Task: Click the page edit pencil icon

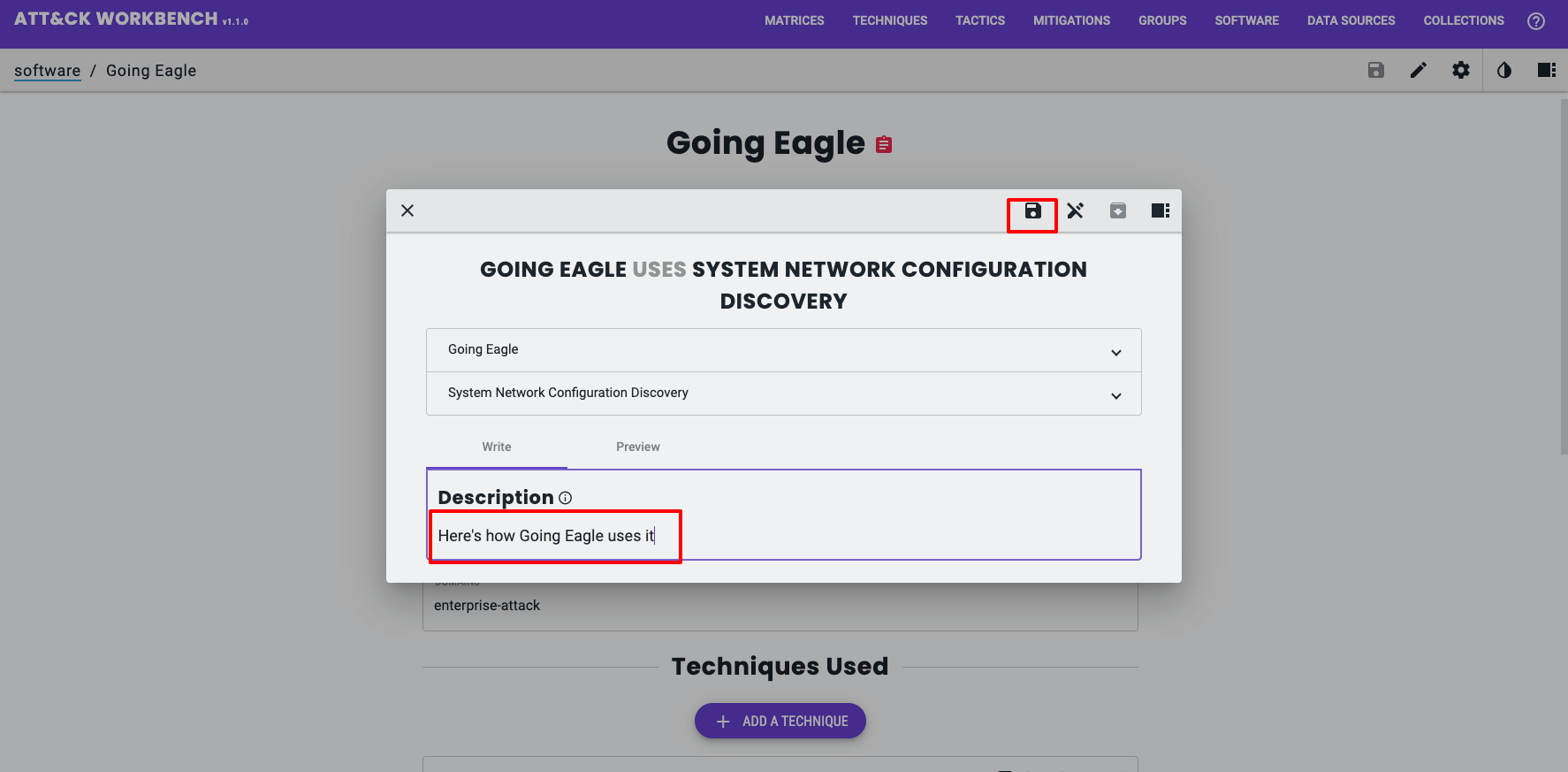Action: (x=1419, y=71)
